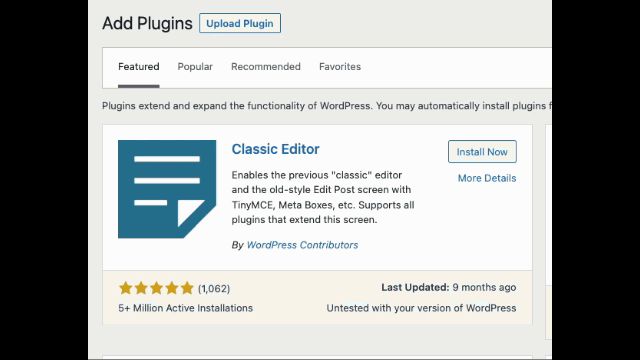Open the Classic Editor title link
This screenshot has height=360, width=640.
point(276,149)
